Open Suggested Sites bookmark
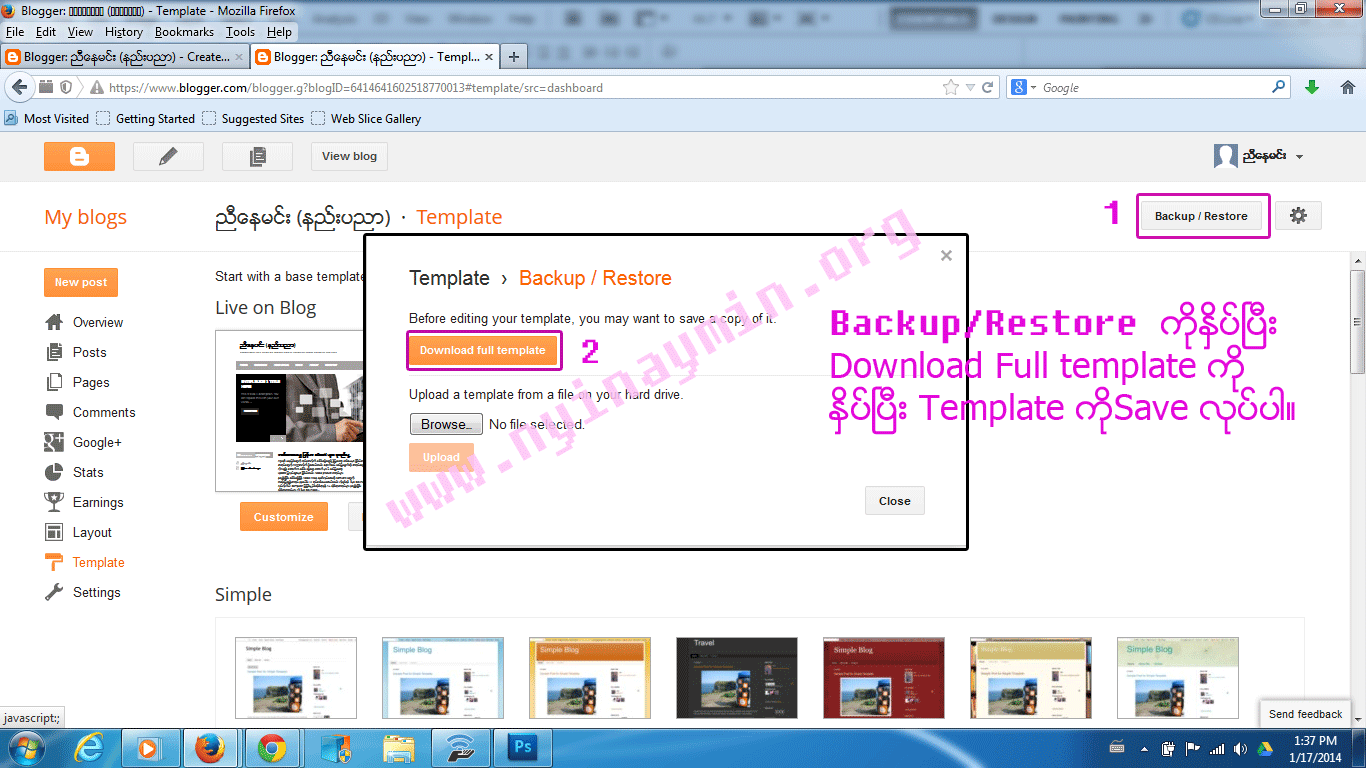 coord(253,118)
